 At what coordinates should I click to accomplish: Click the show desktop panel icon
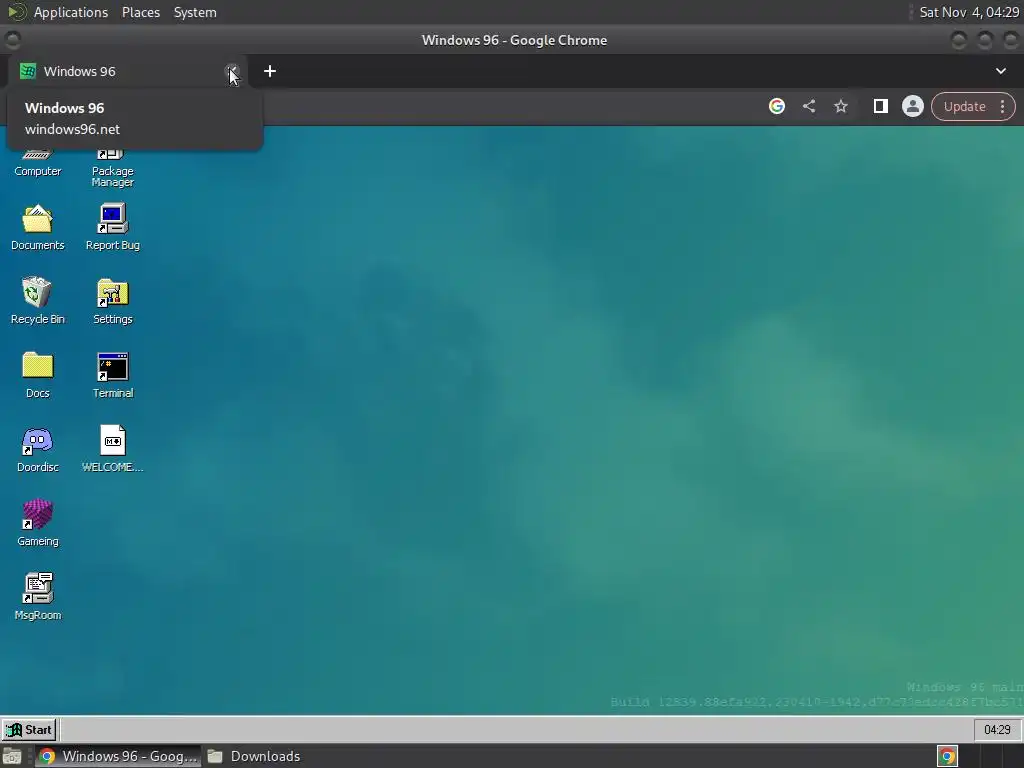pyautogui.click(x=12, y=756)
